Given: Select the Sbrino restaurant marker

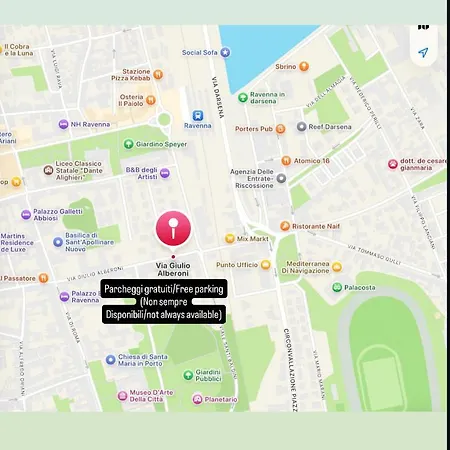Looking at the screenshot, I should pos(304,66).
